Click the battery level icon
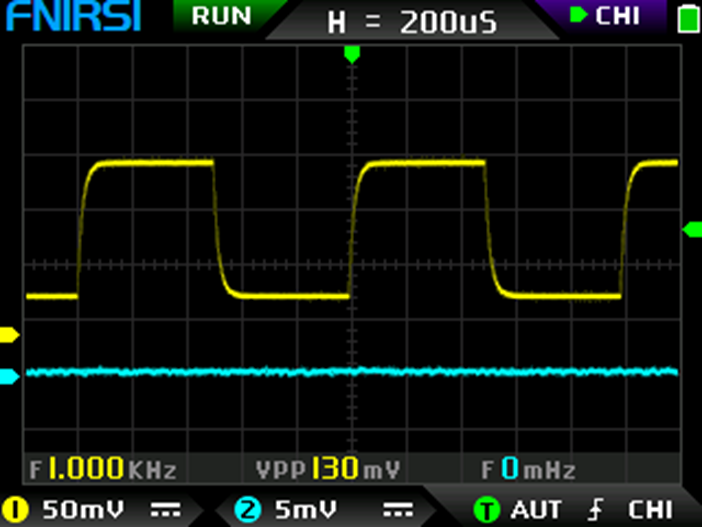Image resolution: width=702 pixels, height=527 pixels. coord(687,18)
